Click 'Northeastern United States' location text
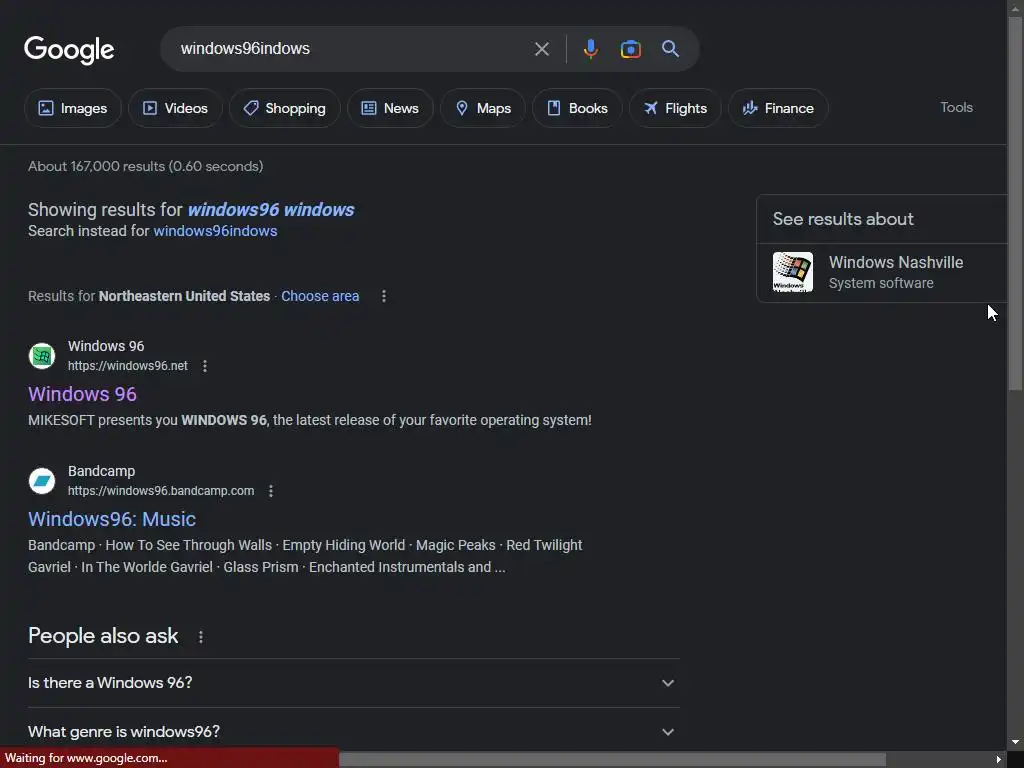Screen dimensions: 1024x768 pyautogui.click(x=184, y=296)
